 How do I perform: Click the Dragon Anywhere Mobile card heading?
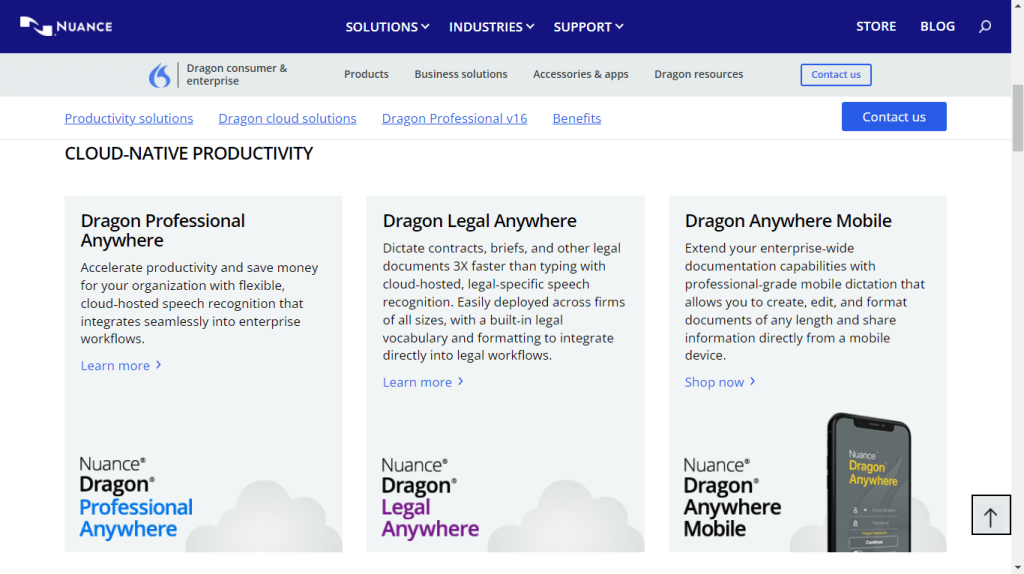788,221
